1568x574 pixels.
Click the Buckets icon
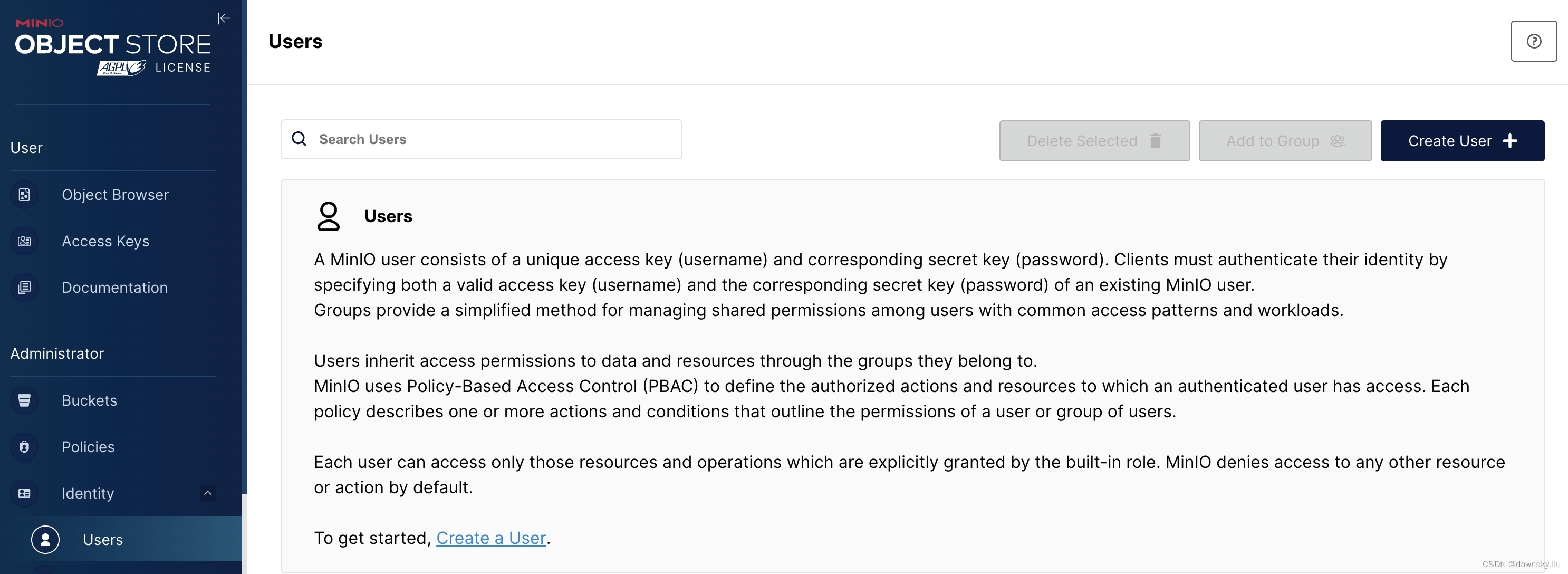[x=24, y=400]
